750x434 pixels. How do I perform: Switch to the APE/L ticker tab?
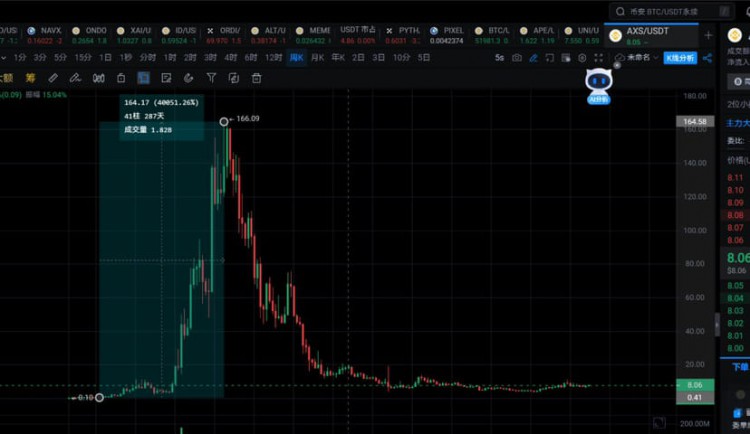537,35
